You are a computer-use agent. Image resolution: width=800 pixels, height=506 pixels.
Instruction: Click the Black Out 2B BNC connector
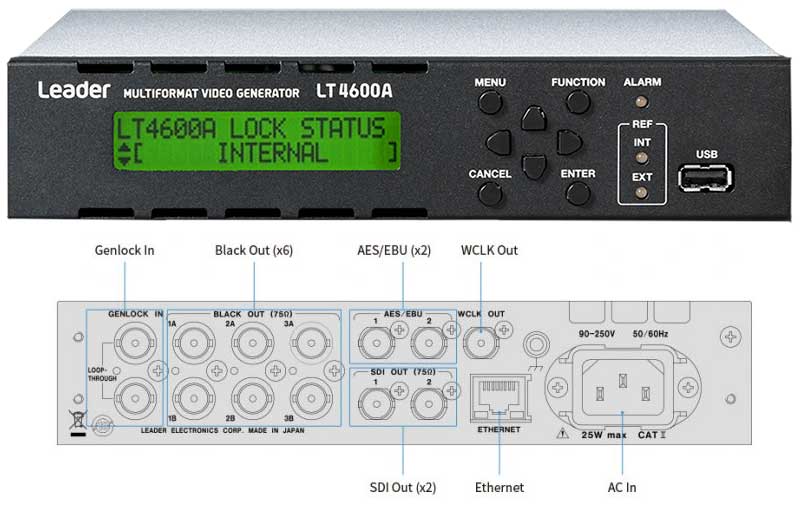[x=252, y=399]
